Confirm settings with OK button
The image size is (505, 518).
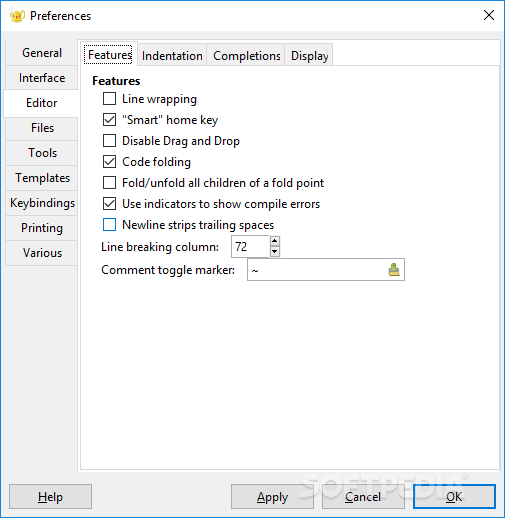(x=454, y=497)
